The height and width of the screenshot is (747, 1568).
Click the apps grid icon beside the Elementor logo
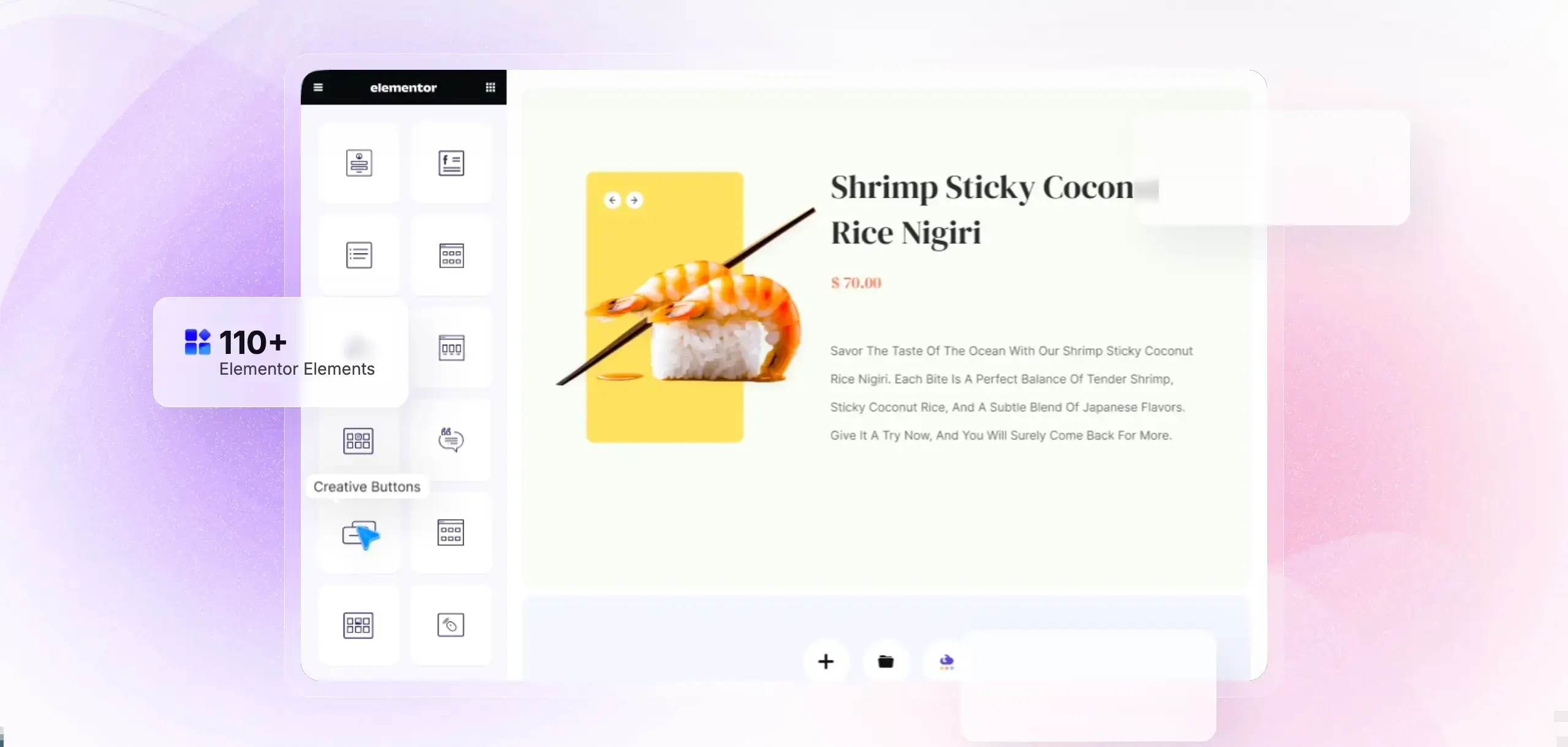click(490, 87)
